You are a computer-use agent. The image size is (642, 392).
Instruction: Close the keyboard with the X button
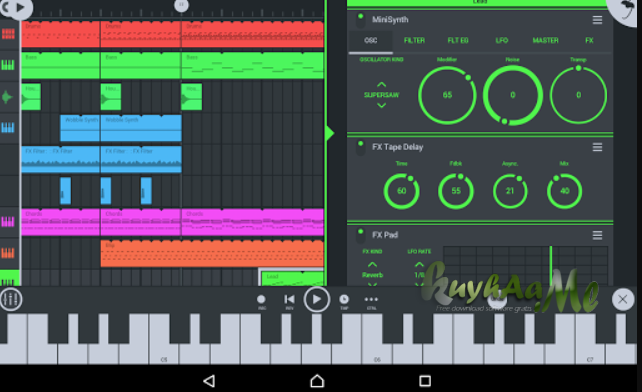623,299
